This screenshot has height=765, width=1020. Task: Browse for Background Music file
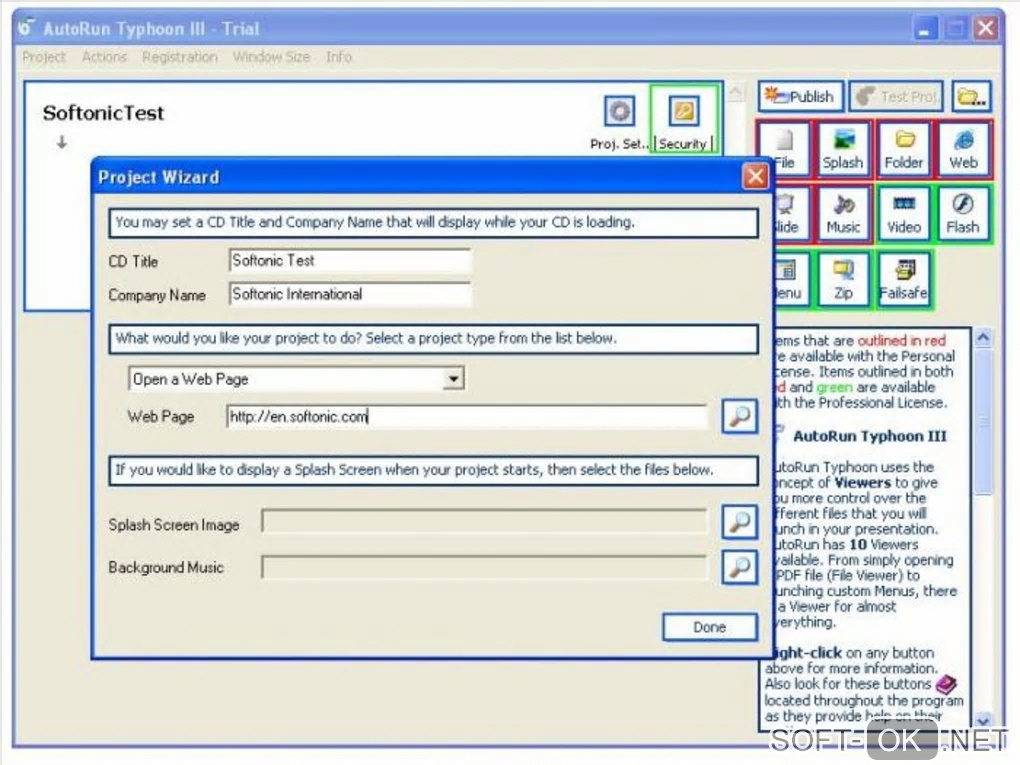740,567
